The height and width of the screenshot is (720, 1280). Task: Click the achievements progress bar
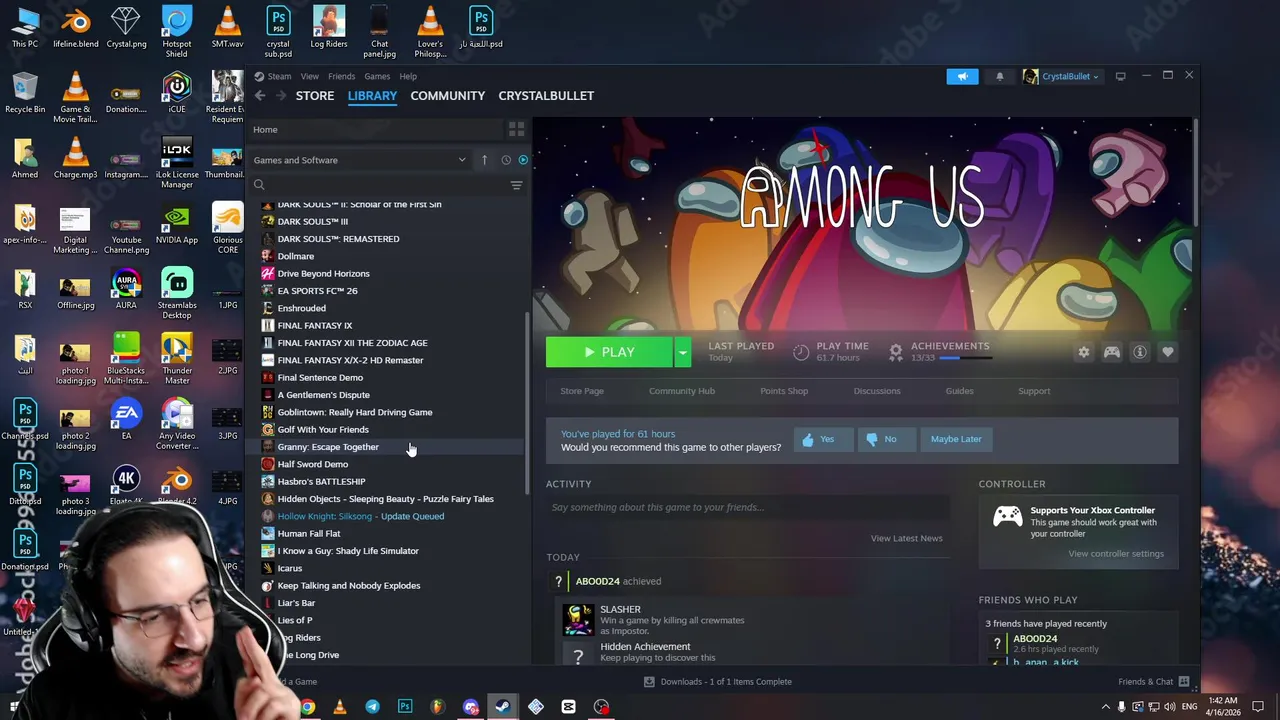coord(964,358)
